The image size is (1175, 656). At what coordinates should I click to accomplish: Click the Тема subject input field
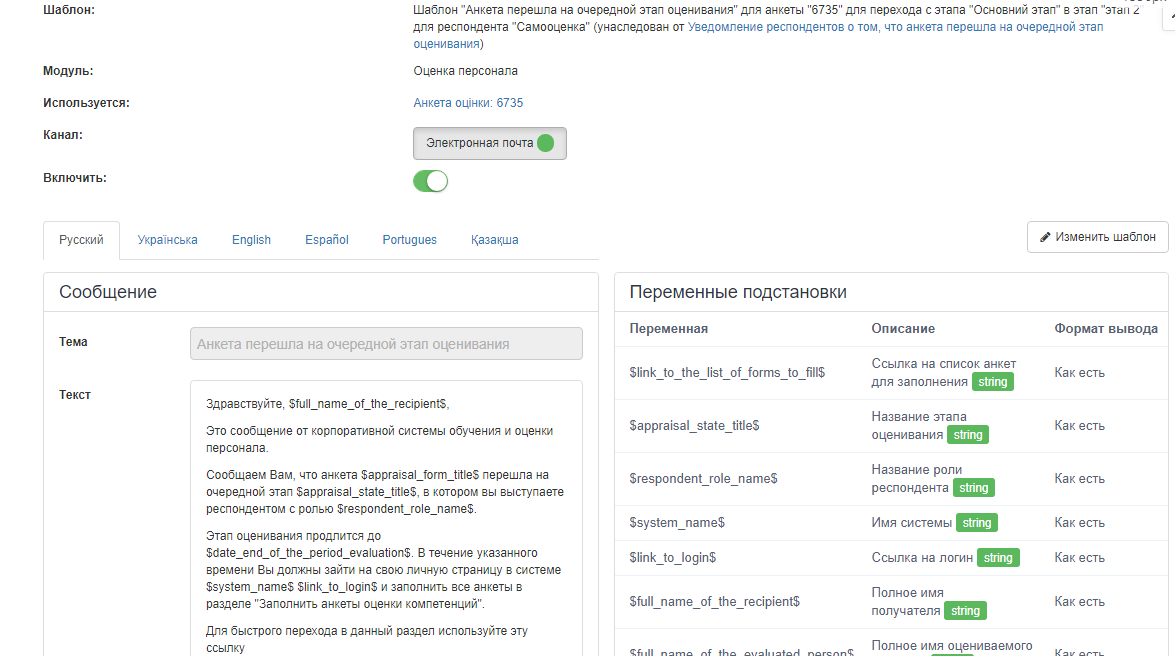click(386, 343)
